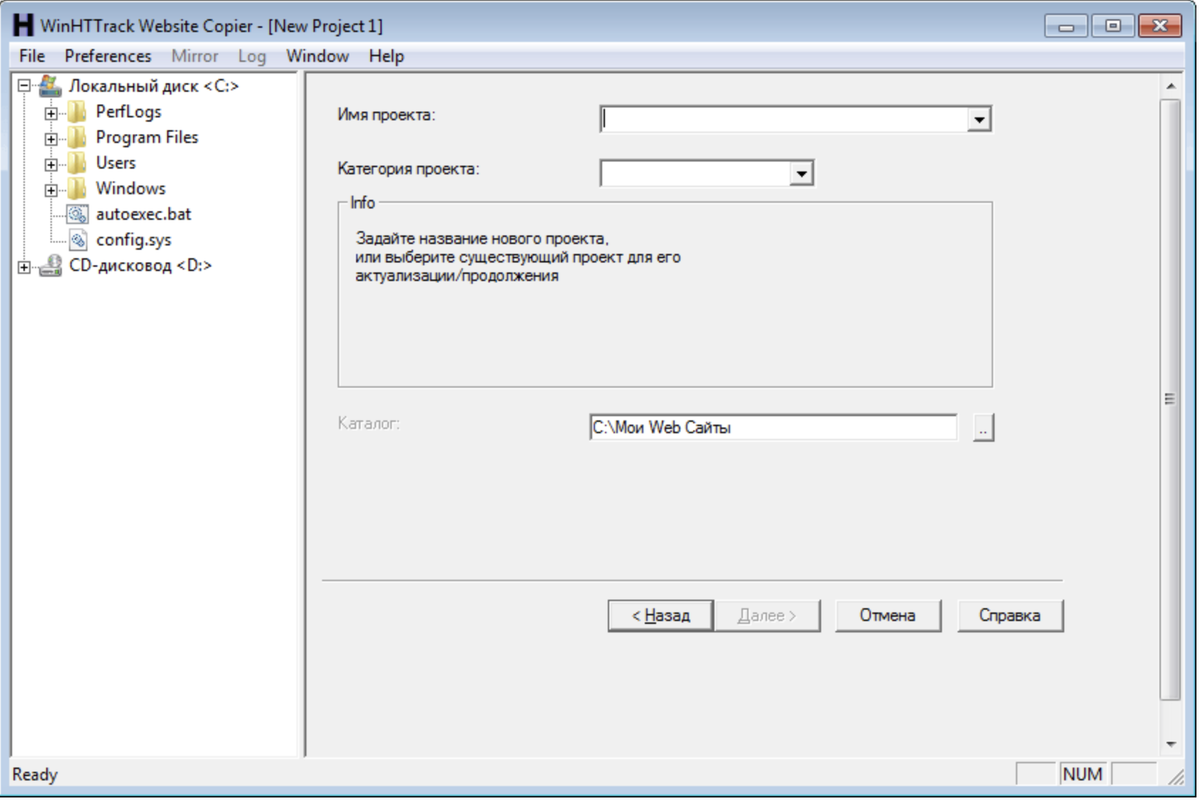Select the autoexec.bat file icon
Image resolution: width=1200 pixels, height=801 pixels.
coord(77,214)
